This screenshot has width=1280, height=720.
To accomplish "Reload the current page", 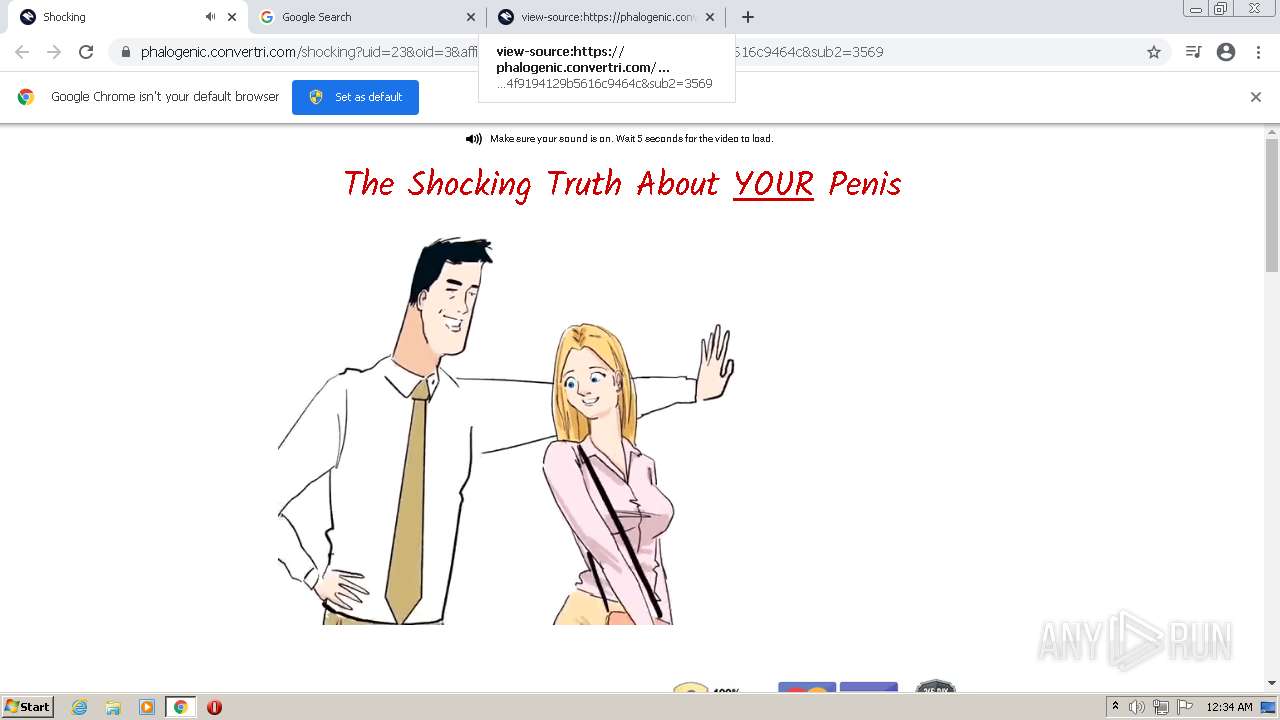I will [x=86, y=52].
